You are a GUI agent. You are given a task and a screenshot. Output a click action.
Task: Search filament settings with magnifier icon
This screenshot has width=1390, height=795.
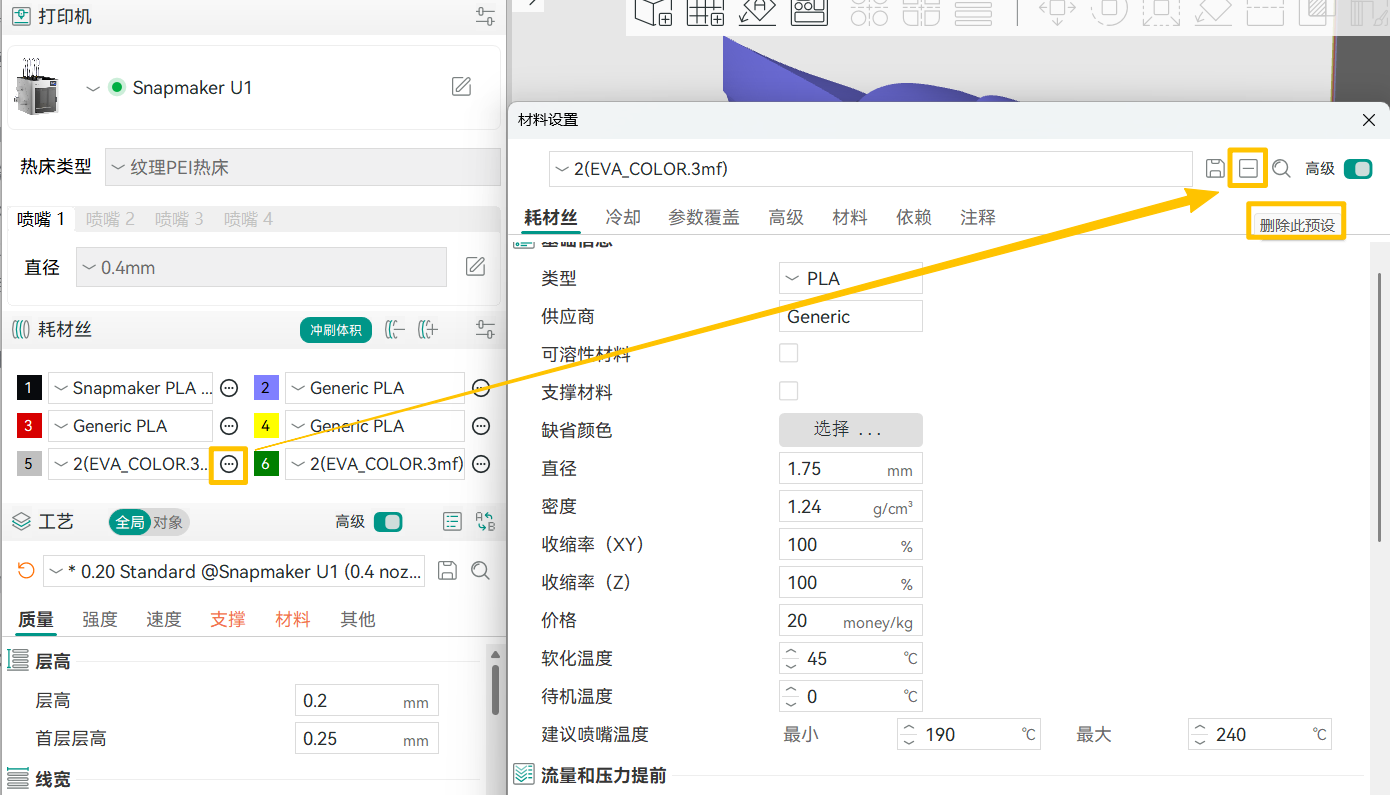coord(1281,169)
